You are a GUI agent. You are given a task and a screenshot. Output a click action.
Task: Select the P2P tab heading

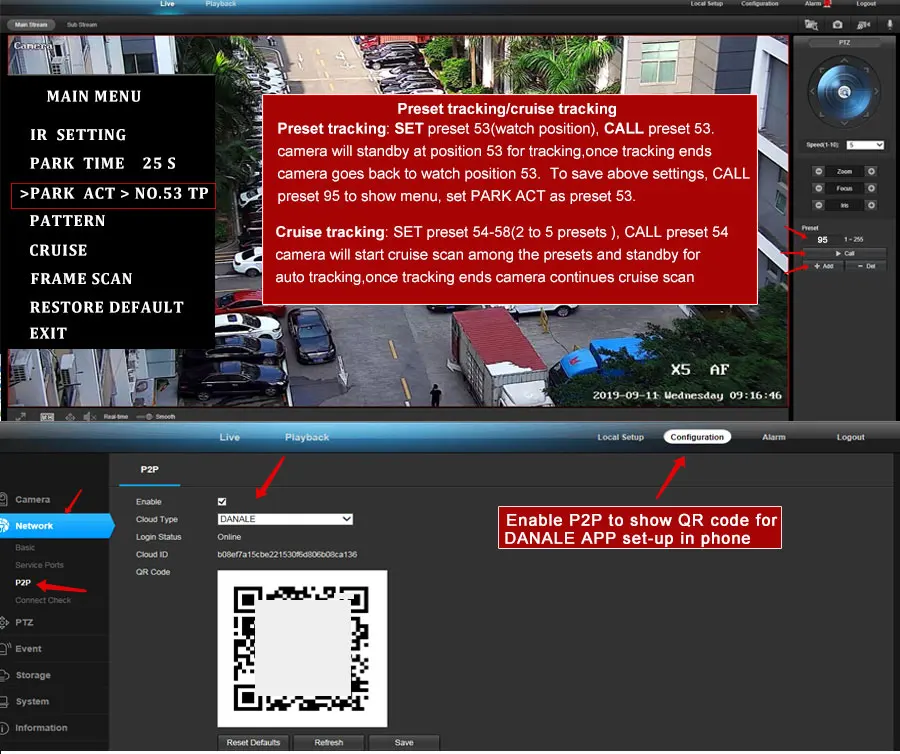tap(150, 469)
